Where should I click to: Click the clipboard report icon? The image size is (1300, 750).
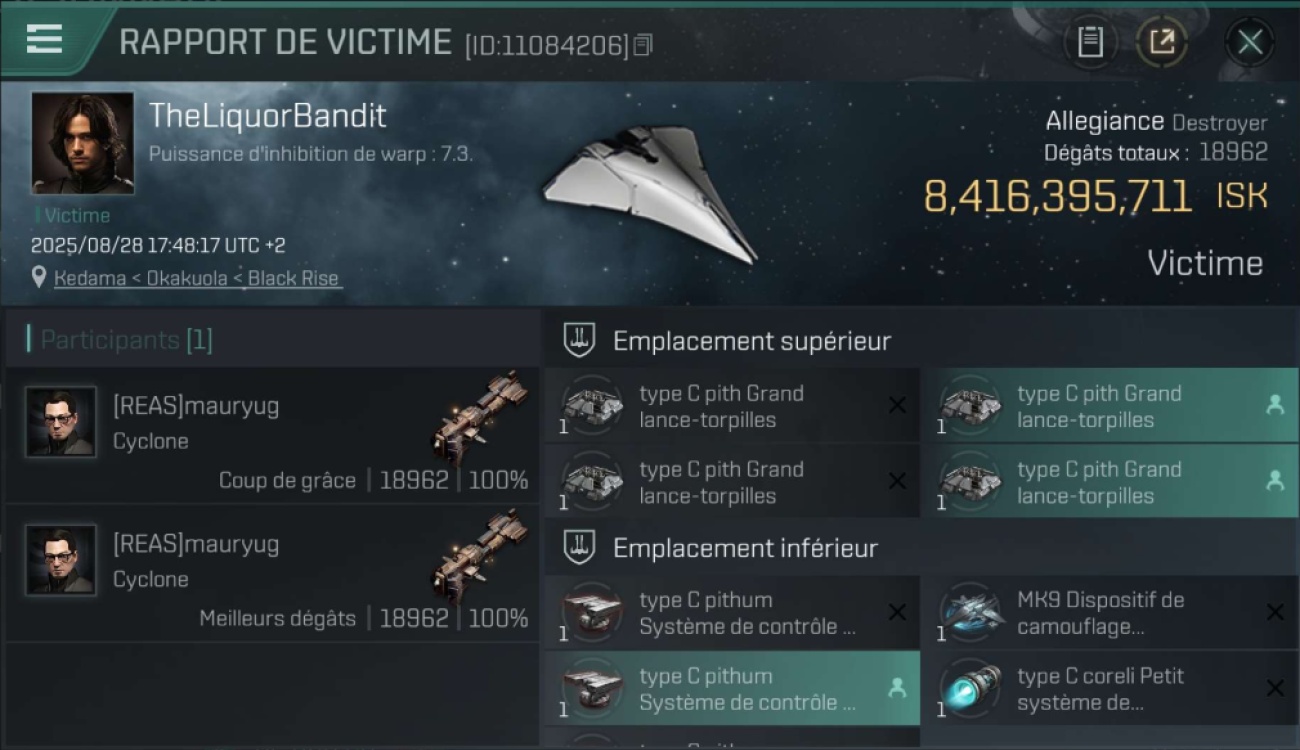[1090, 42]
